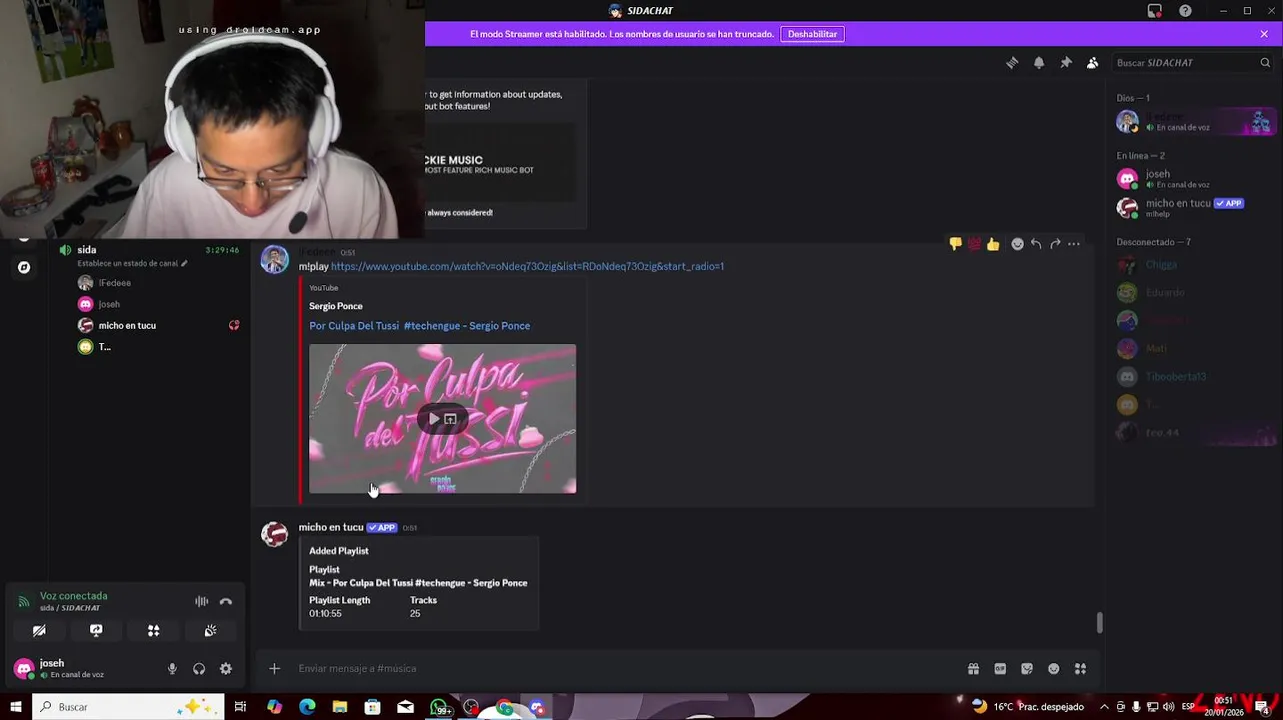Open Task View on the taskbar
Image resolution: width=1283 pixels, height=720 pixels.
[x=240, y=707]
